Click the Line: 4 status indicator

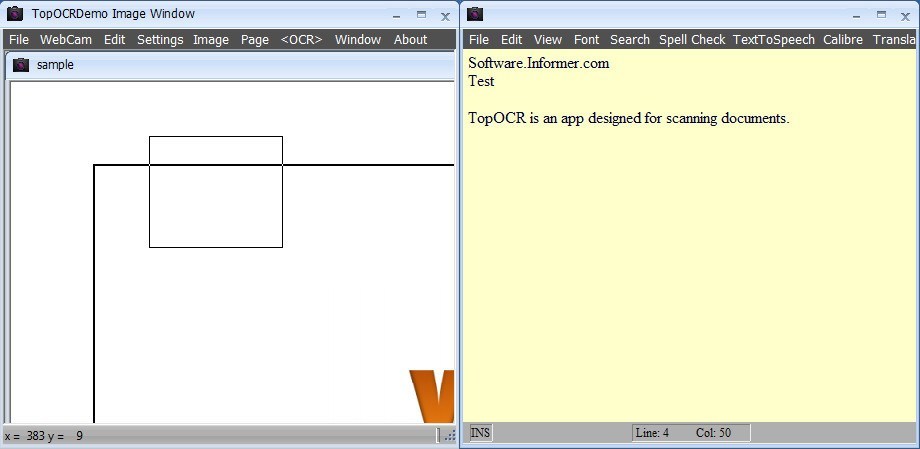click(652, 433)
